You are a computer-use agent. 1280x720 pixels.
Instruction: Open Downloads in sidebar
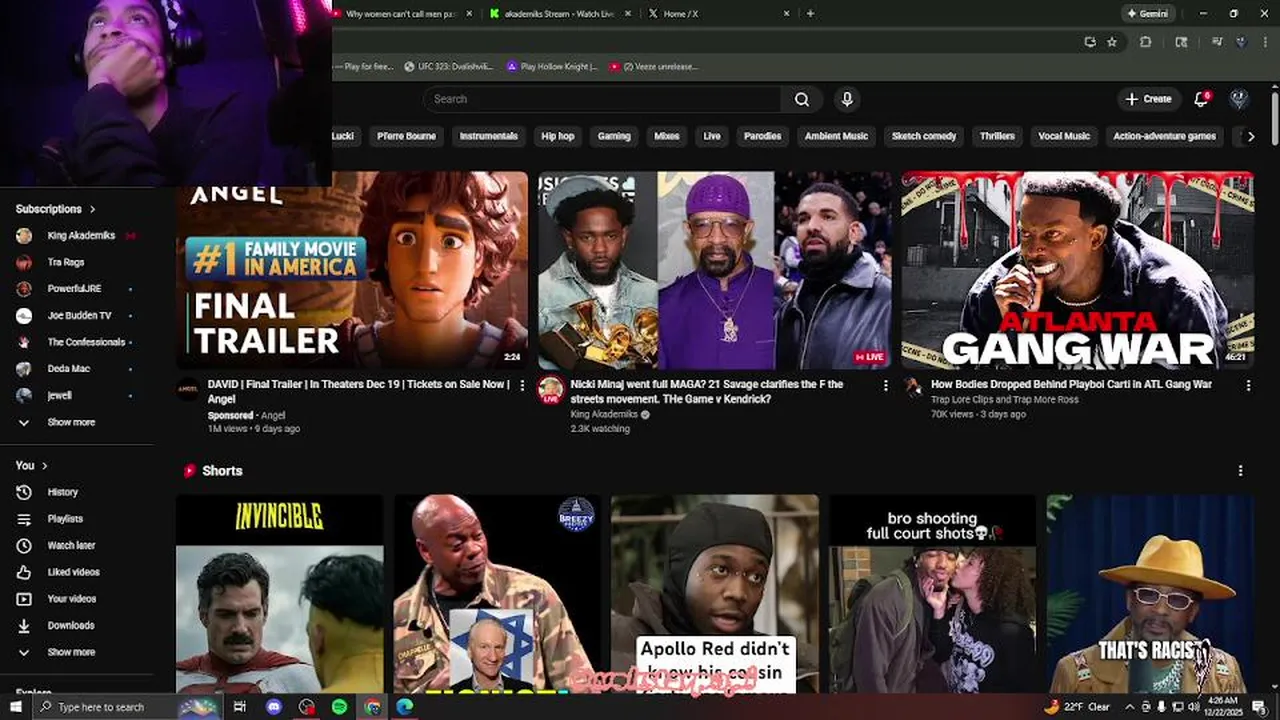[77, 625]
